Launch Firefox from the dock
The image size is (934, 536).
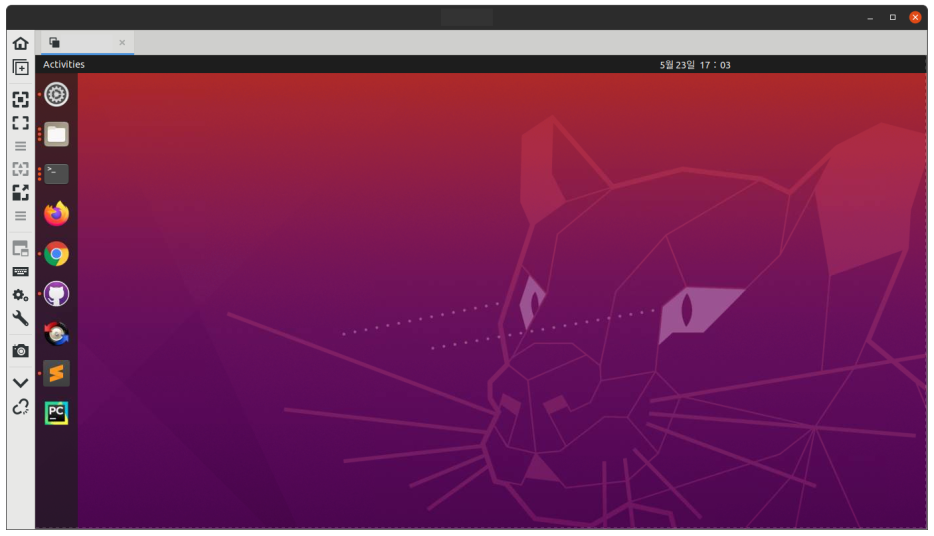point(57,214)
